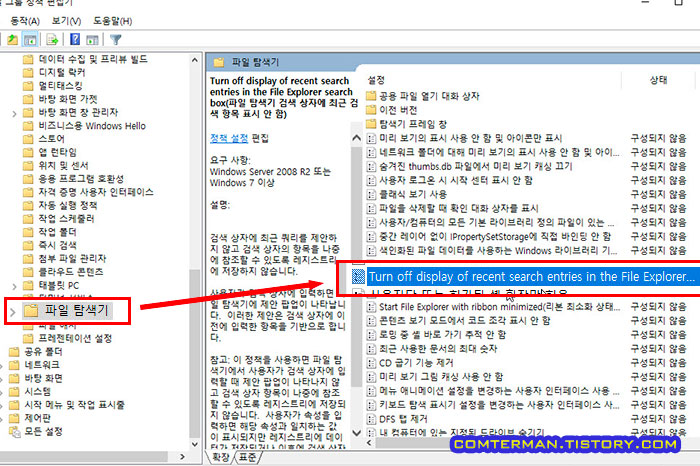Sort by the 설정 column header
This screenshot has height=466, width=700.
pyautogui.click(x=376, y=80)
